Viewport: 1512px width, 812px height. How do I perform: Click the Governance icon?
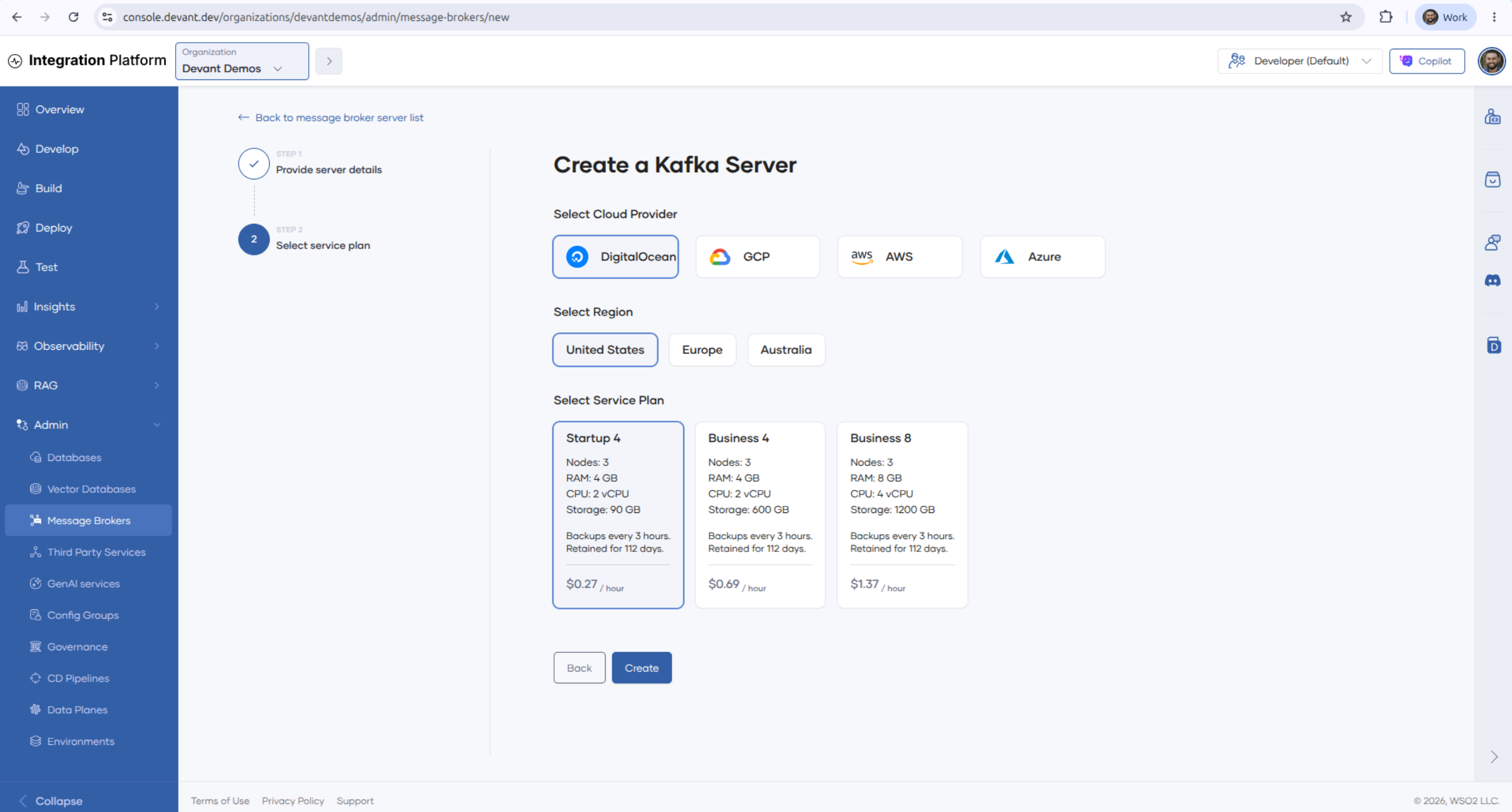[36, 646]
